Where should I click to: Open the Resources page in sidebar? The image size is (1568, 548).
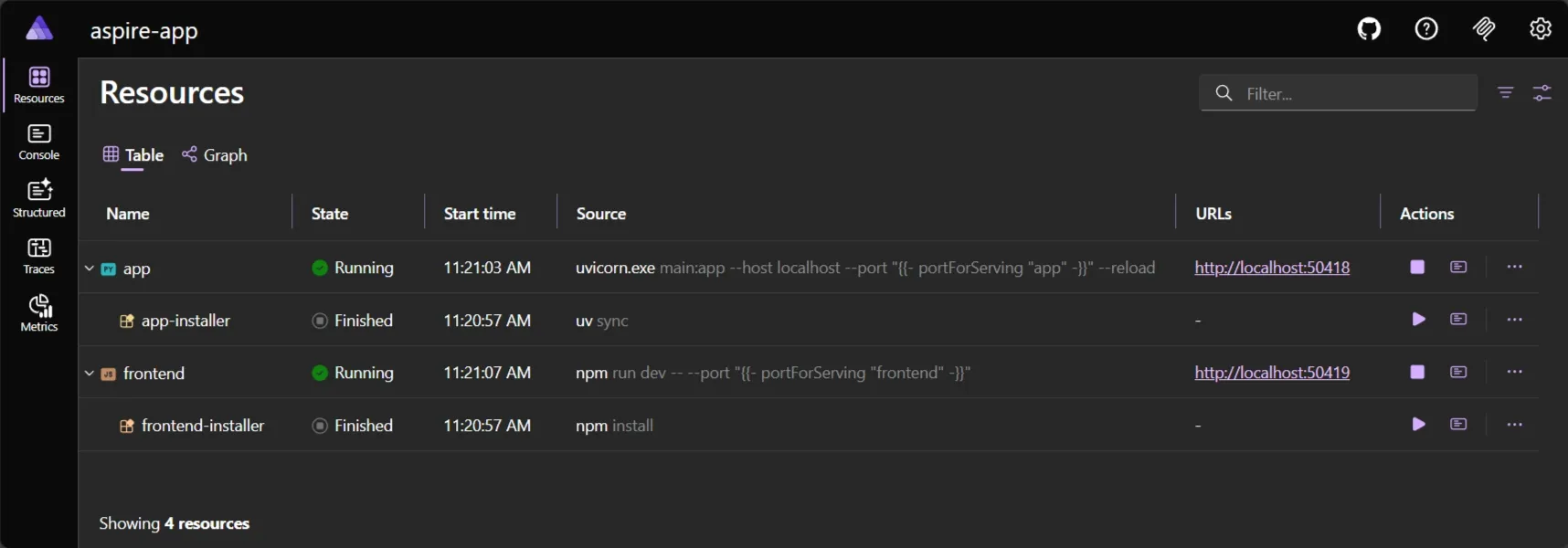39,86
